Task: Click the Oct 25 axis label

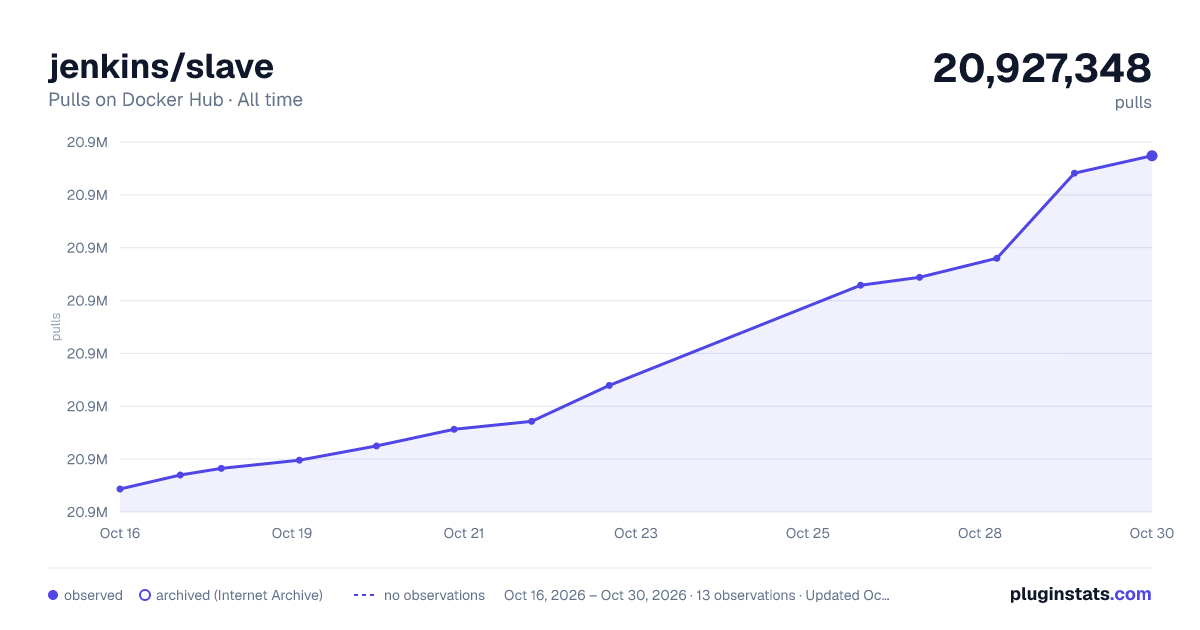Action: [808, 533]
